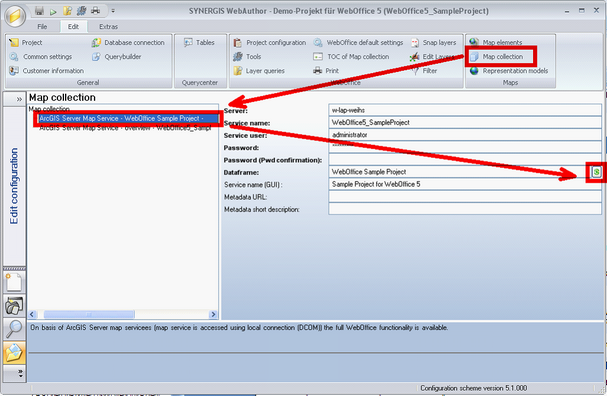
Task: Click the Password confirmation input field
Action: tap(465, 160)
